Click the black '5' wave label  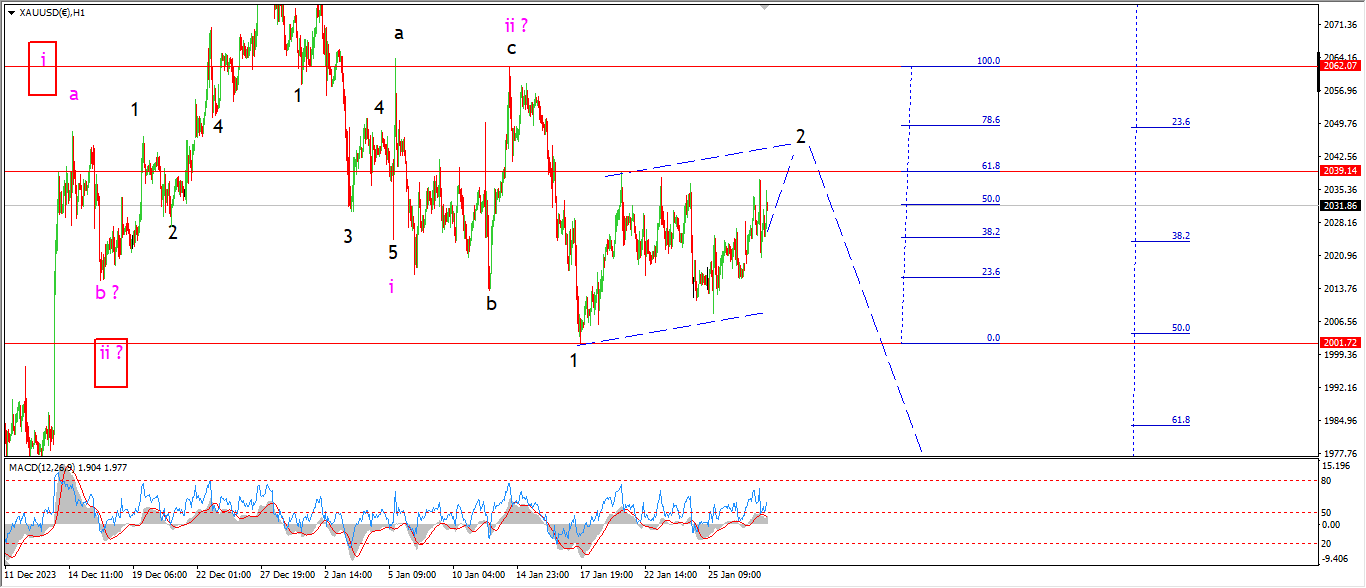(393, 252)
